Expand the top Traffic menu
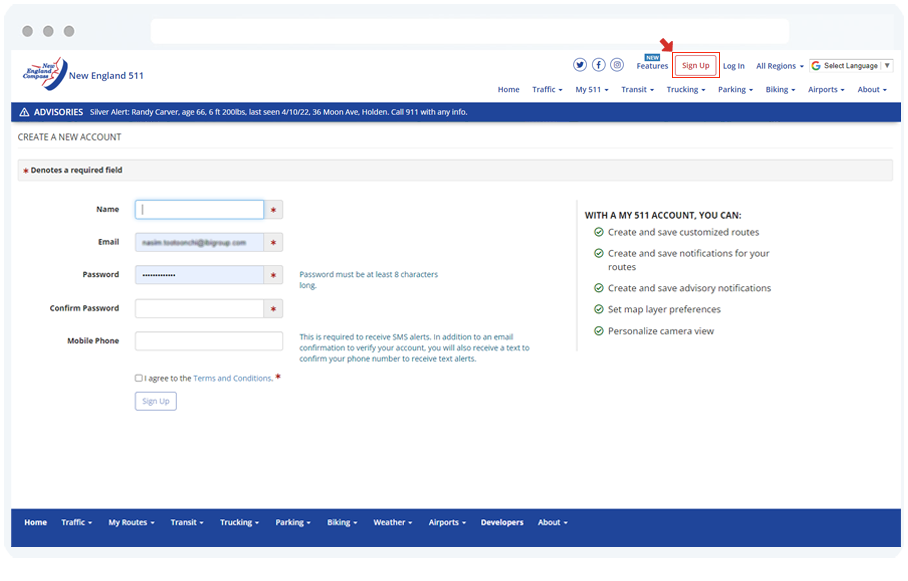 click(x=547, y=90)
